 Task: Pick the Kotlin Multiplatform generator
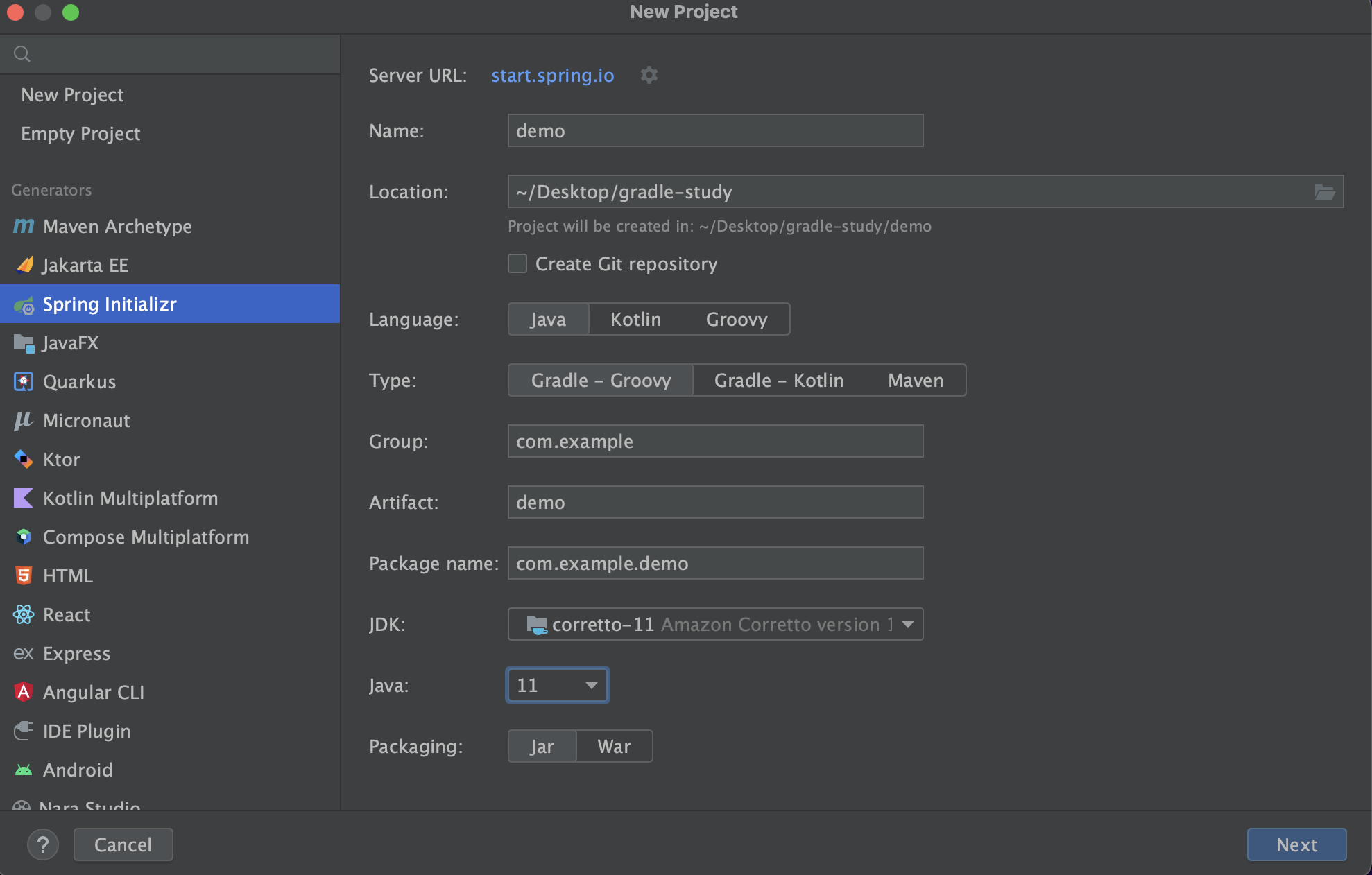pyautogui.click(x=130, y=498)
